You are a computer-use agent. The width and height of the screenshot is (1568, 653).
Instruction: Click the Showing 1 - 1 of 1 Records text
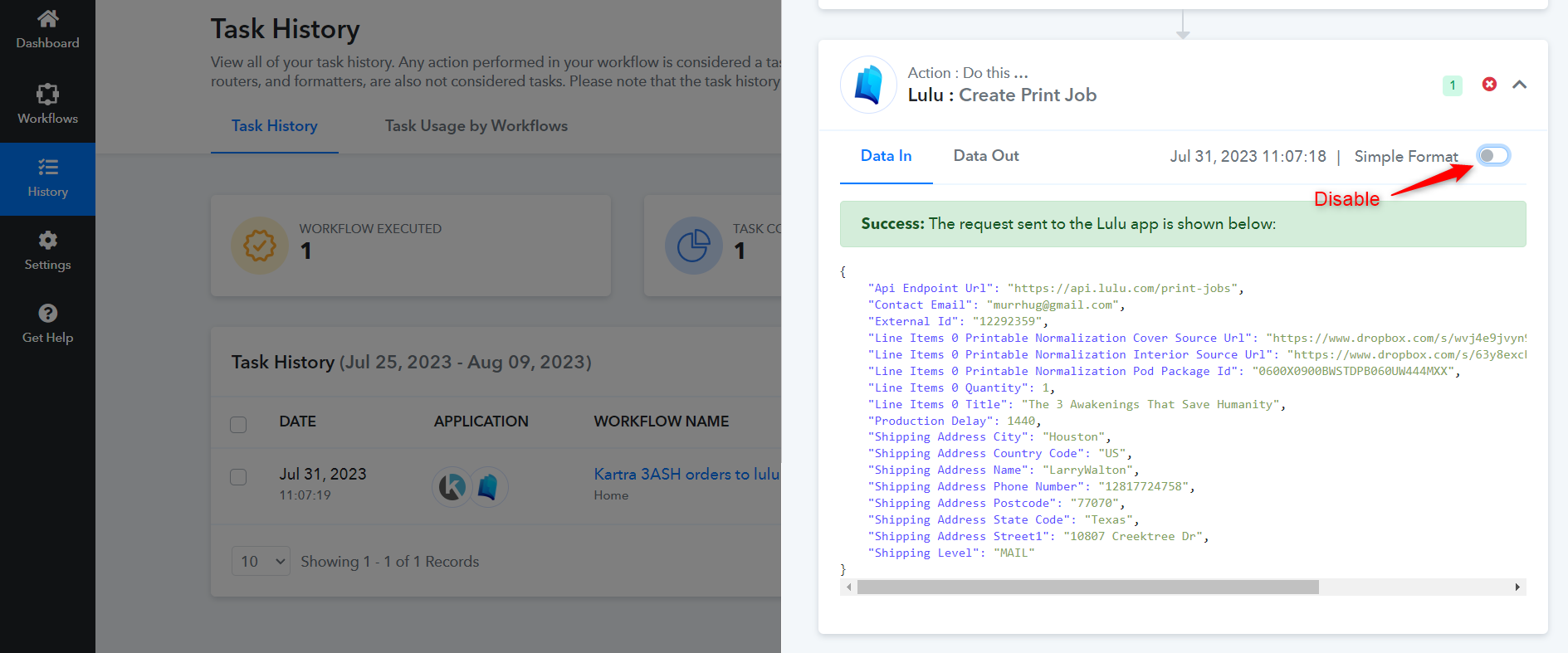click(x=390, y=562)
